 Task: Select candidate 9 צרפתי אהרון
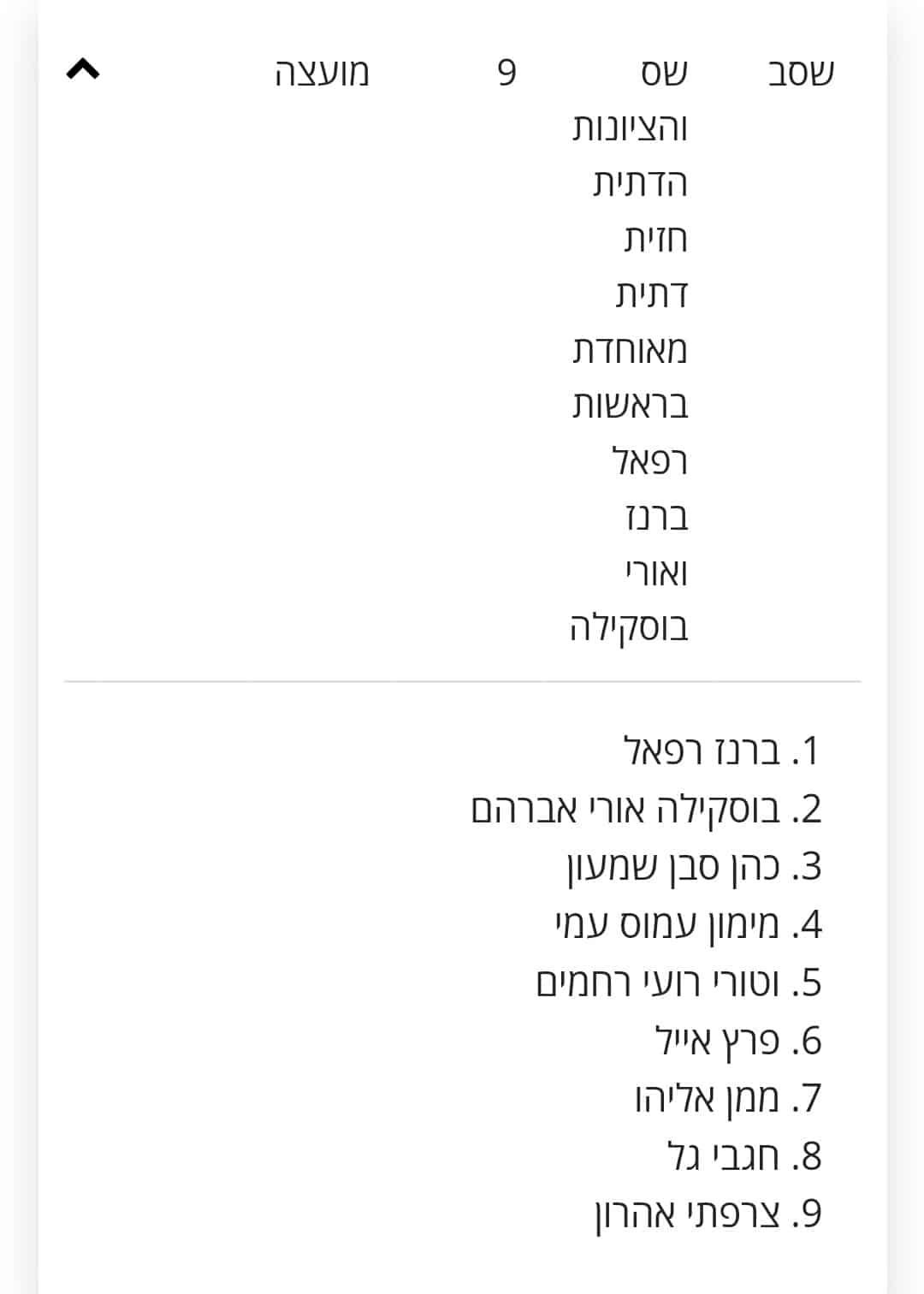708,1215
